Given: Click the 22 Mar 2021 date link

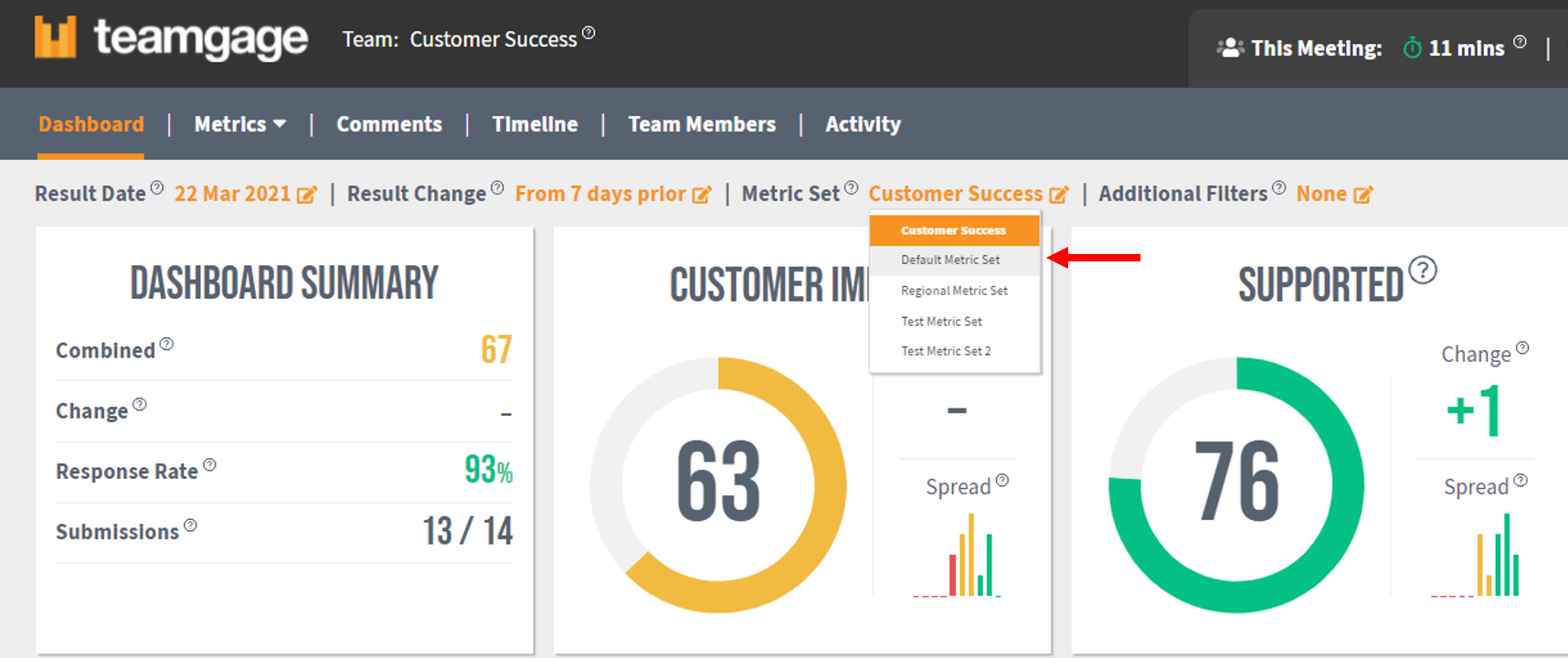Looking at the screenshot, I should click(232, 194).
